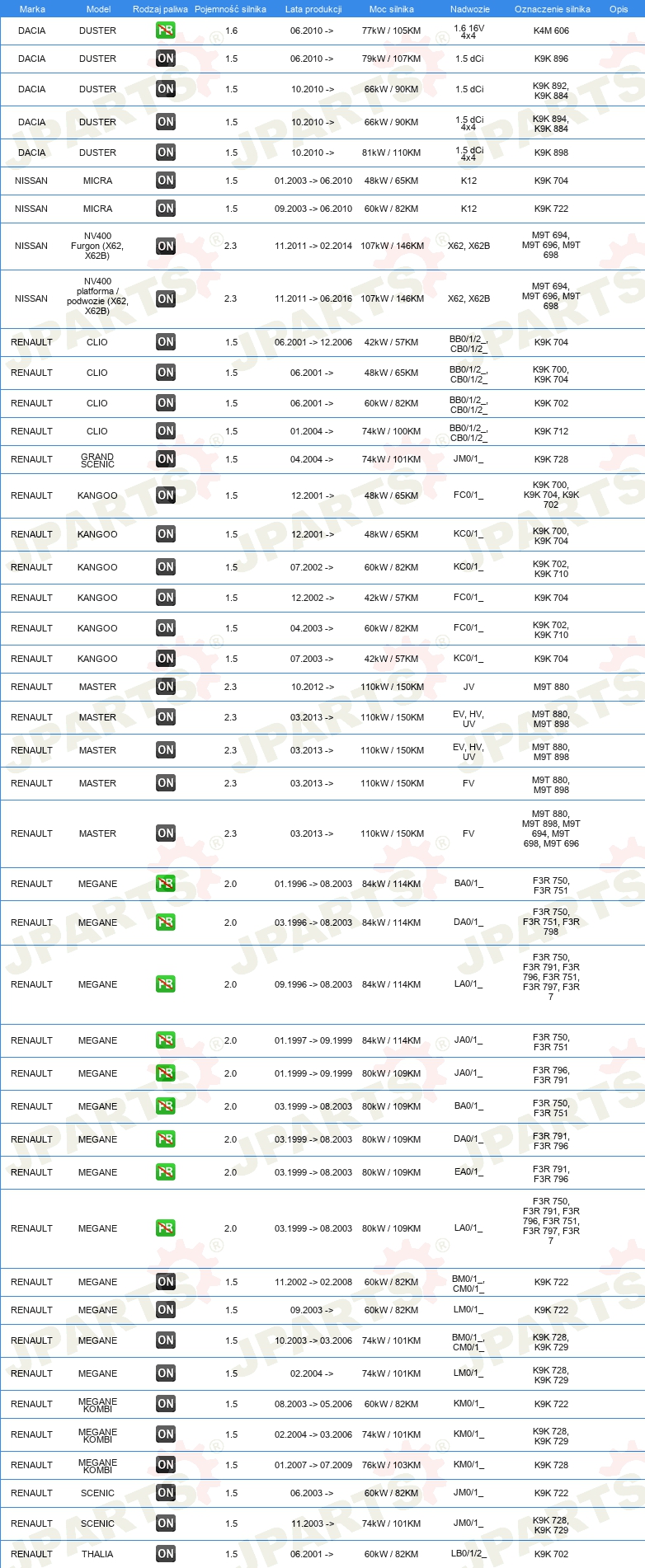The image size is (645, 1568).
Task: Click the diesel icon for Scenic 06.2003 row
Action: coord(166,1493)
